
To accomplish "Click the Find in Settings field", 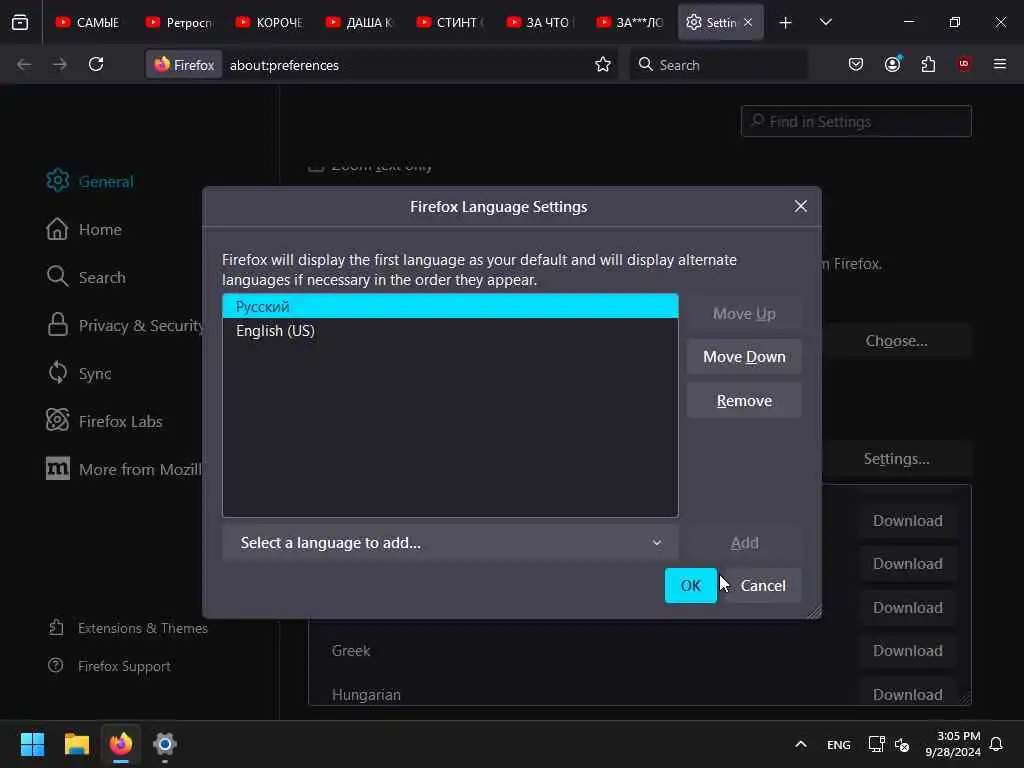I will (856, 121).
